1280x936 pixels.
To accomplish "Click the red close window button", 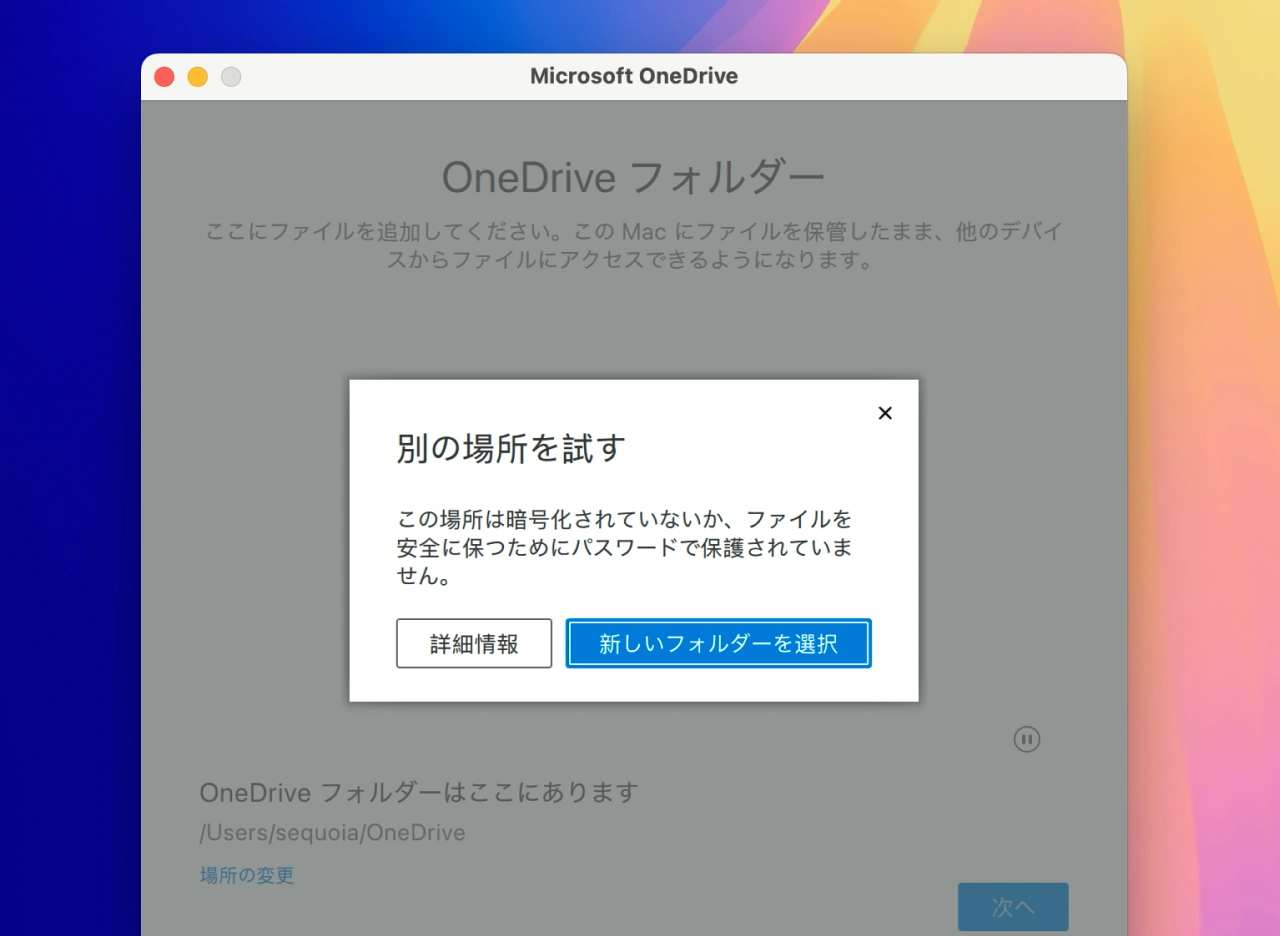I will coord(165,77).
